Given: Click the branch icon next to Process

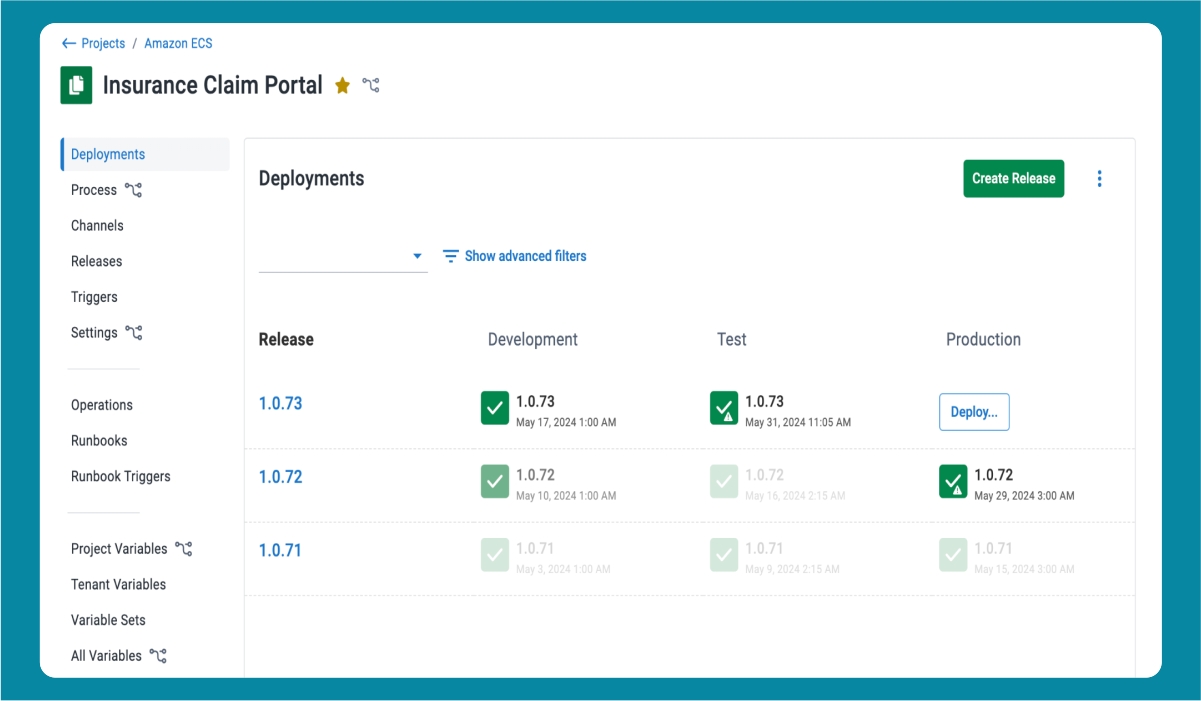Looking at the screenshot, I should click(x=135, y=189).
